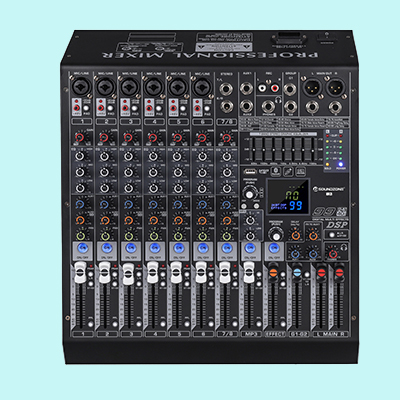400x400 pixels.
Task: Click the light blue G1-G2 fader cap
Action: pos(297,272)
